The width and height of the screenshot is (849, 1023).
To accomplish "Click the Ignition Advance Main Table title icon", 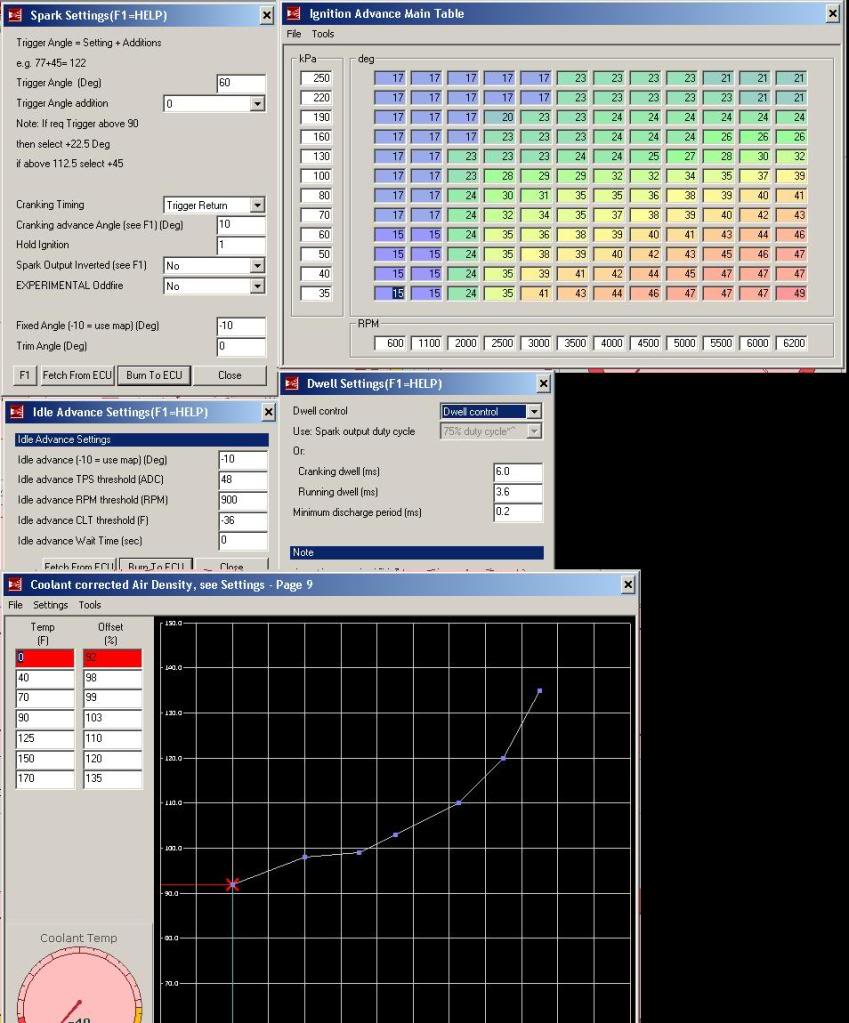I will coord(294,13).
